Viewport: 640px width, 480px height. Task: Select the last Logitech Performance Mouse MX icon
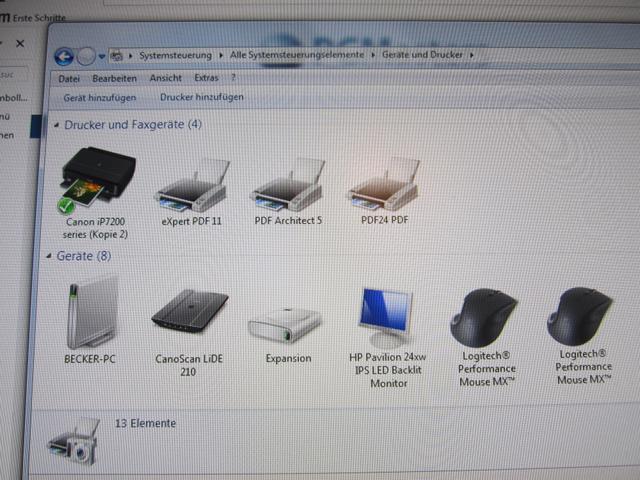(x=580, y=316)
